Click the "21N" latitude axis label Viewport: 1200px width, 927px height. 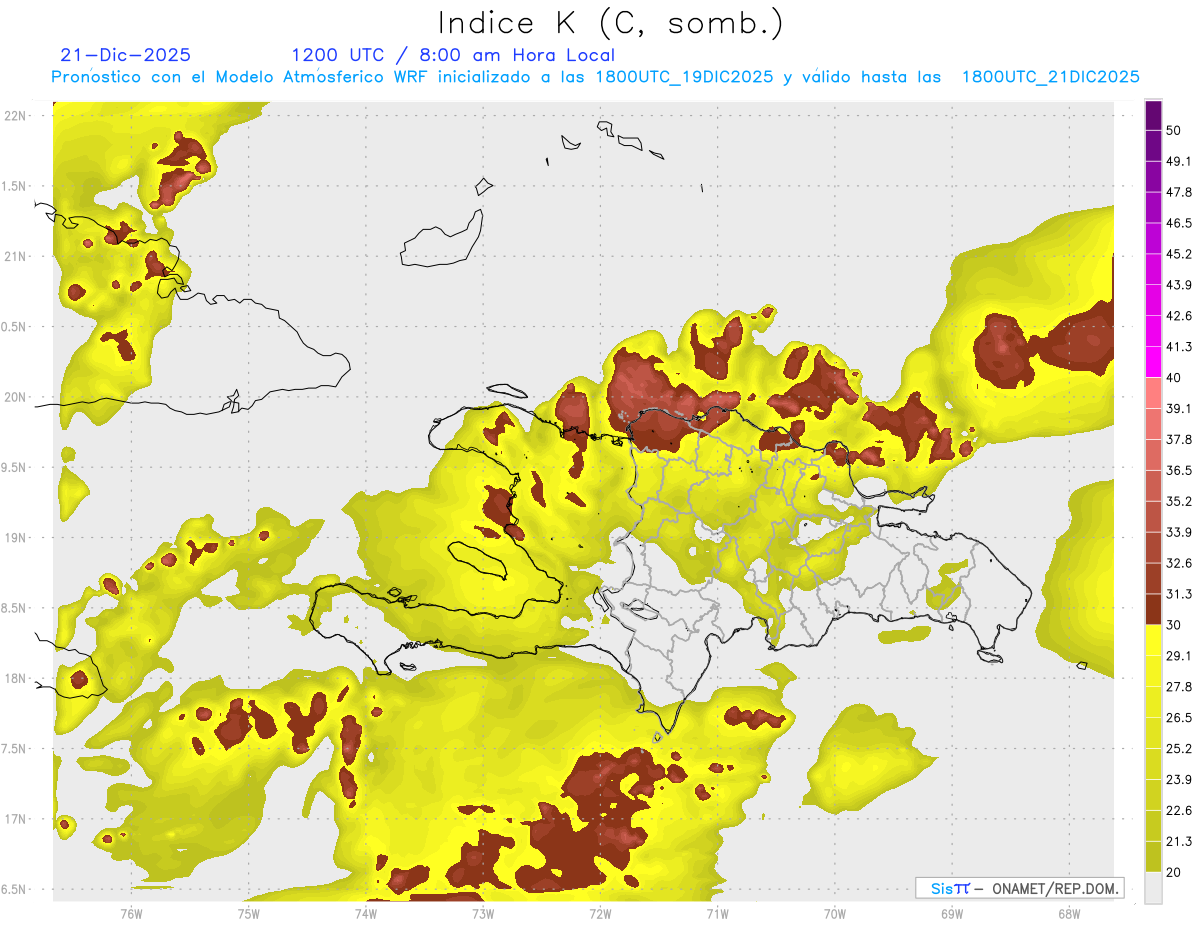point(15,256)
